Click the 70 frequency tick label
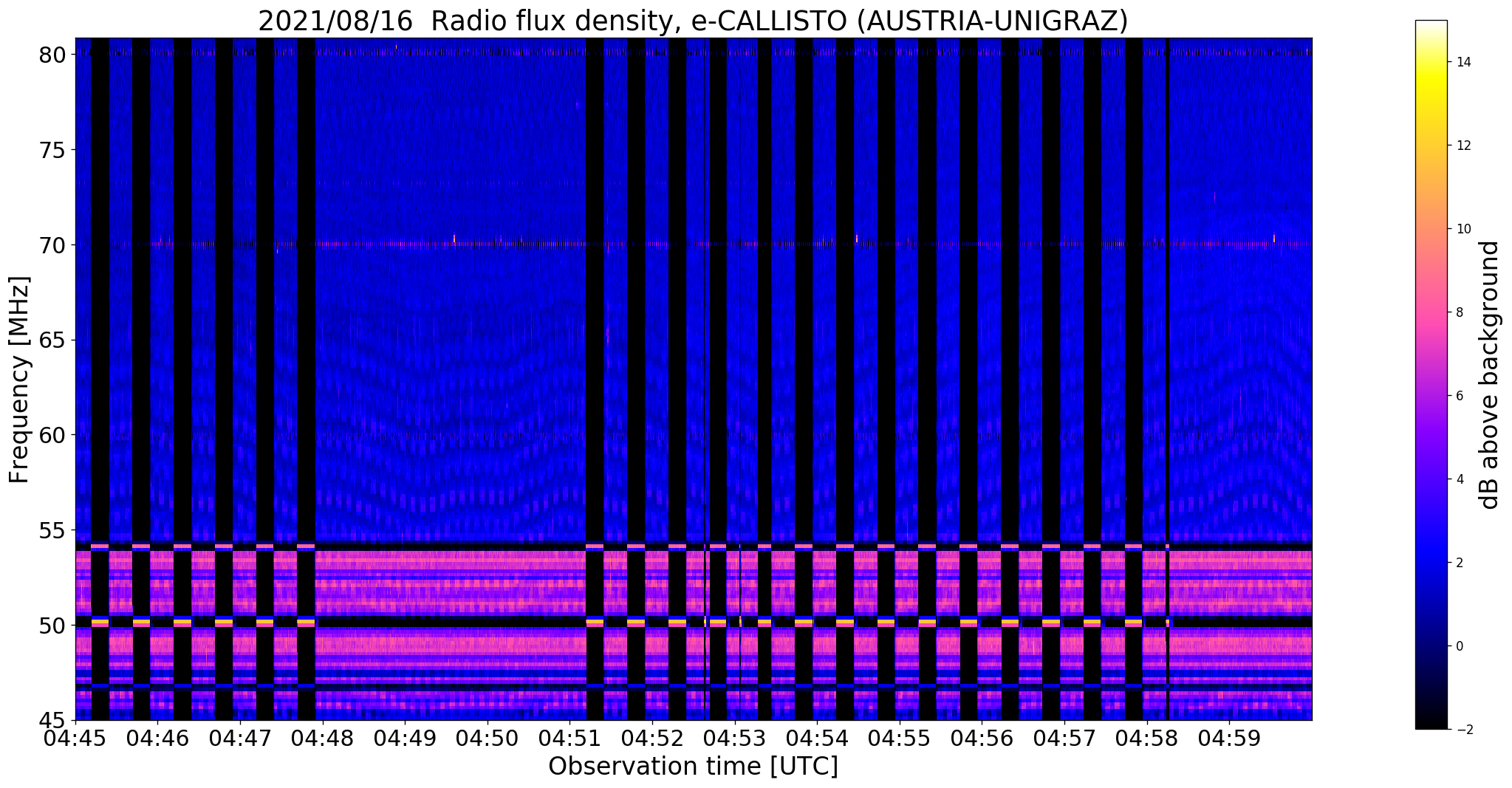Viewport: 1512px width, 788px height. [53, 244]
